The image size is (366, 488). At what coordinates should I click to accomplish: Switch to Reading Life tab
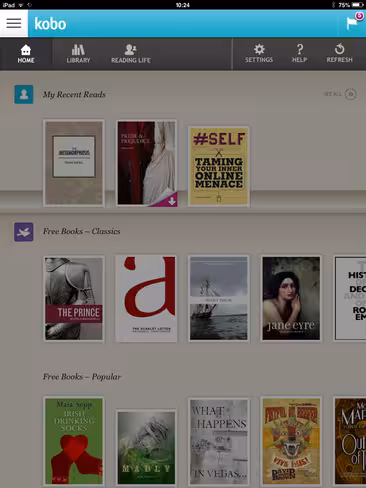(x=131, y=54)
